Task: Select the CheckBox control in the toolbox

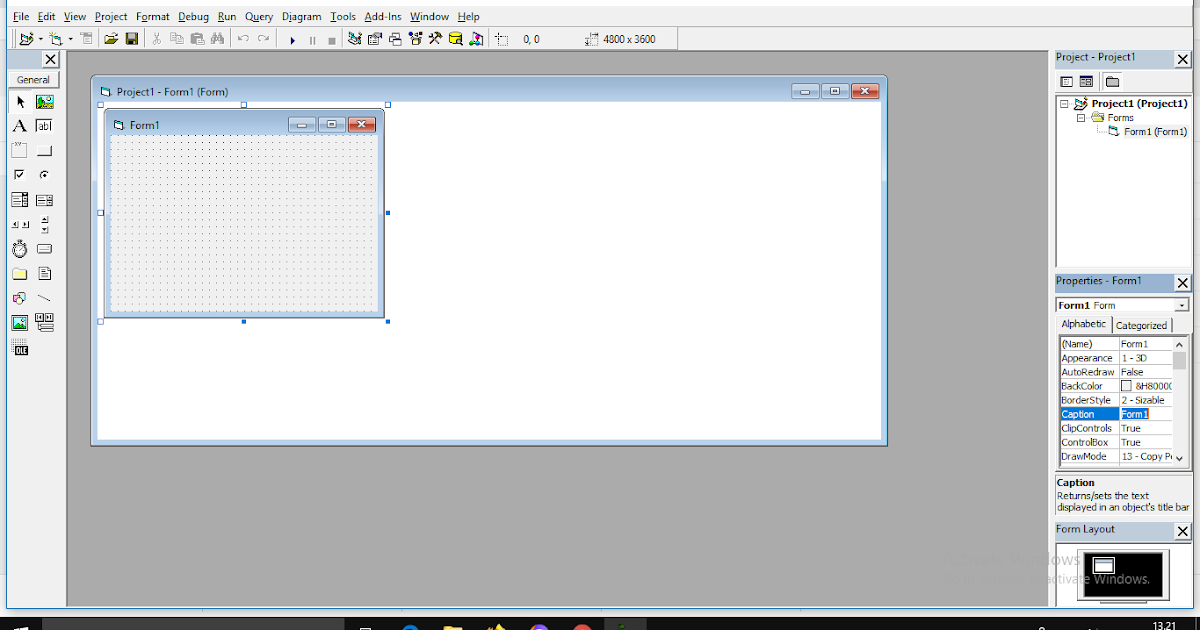Action: pyautogui.click(x=19, y=174)
